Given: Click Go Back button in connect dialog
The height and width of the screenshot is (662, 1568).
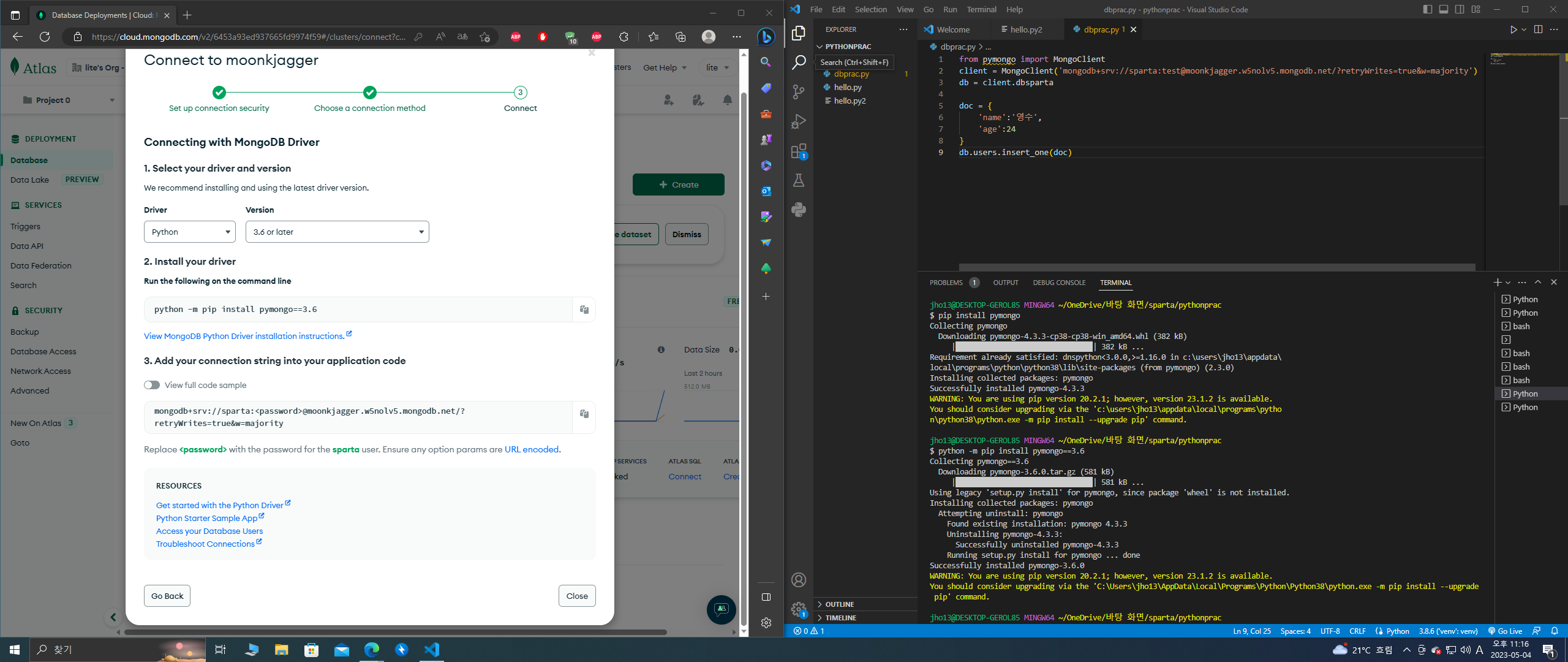Looking at the screenshot, I should click(x=167, y=596).
